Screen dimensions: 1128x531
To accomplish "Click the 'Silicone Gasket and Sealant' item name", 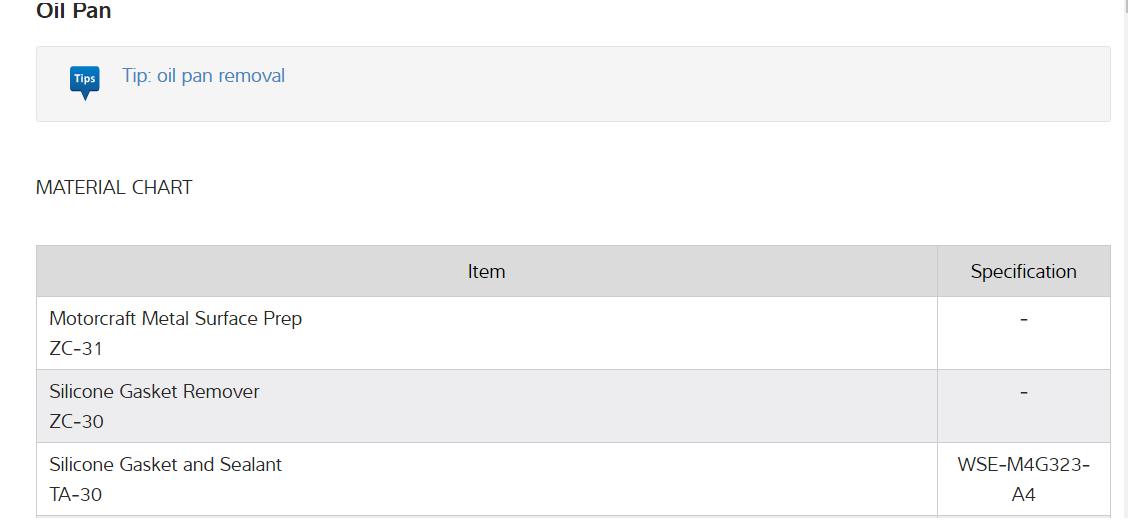I will pyautogui.click(x=165, y=465).
